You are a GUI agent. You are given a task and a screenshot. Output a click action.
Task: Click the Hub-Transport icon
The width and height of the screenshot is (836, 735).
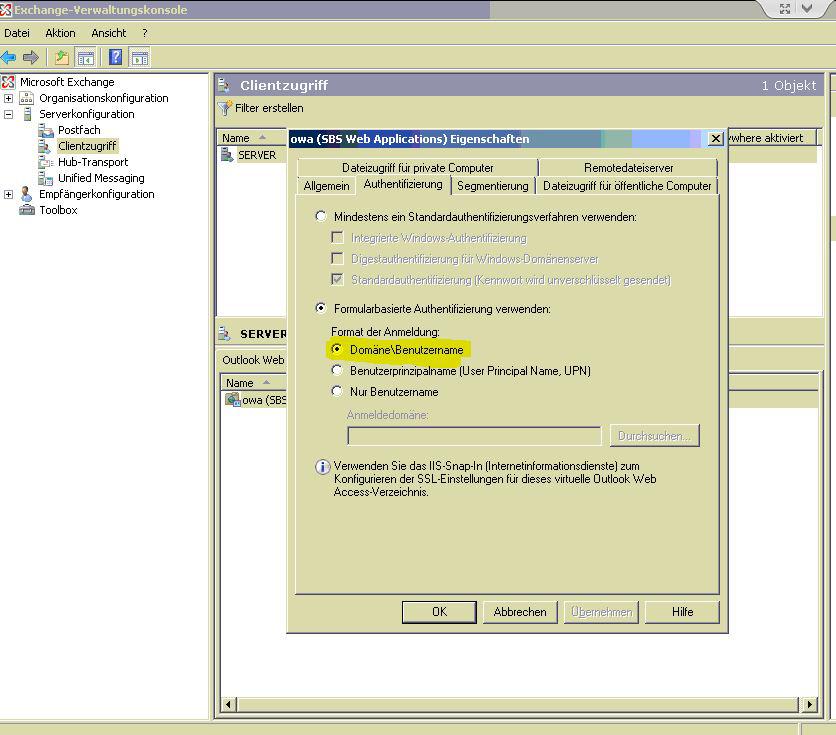(x=45, y=162)
